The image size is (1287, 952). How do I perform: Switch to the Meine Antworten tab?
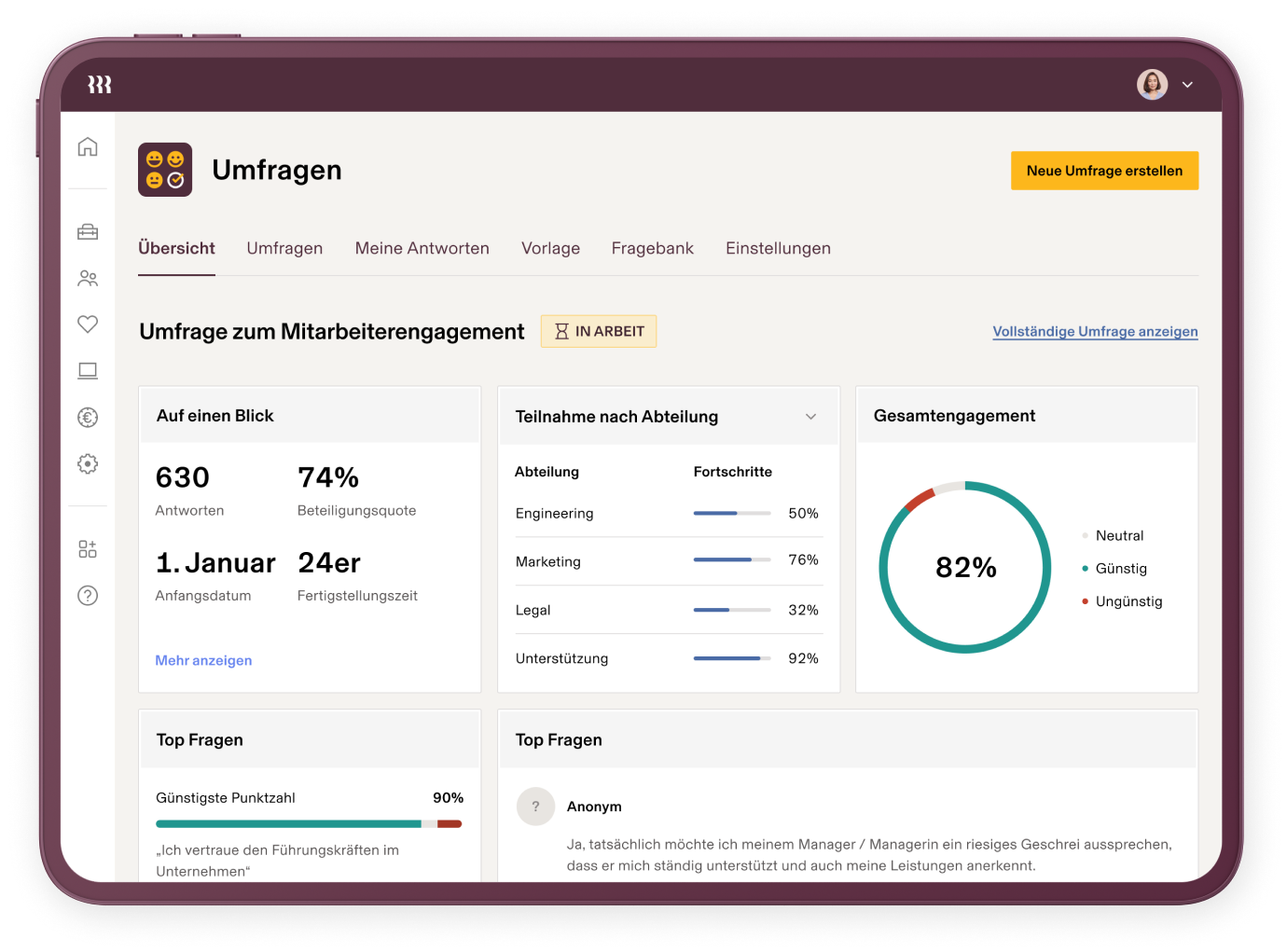pyautogui.click(x=422, y=248)
